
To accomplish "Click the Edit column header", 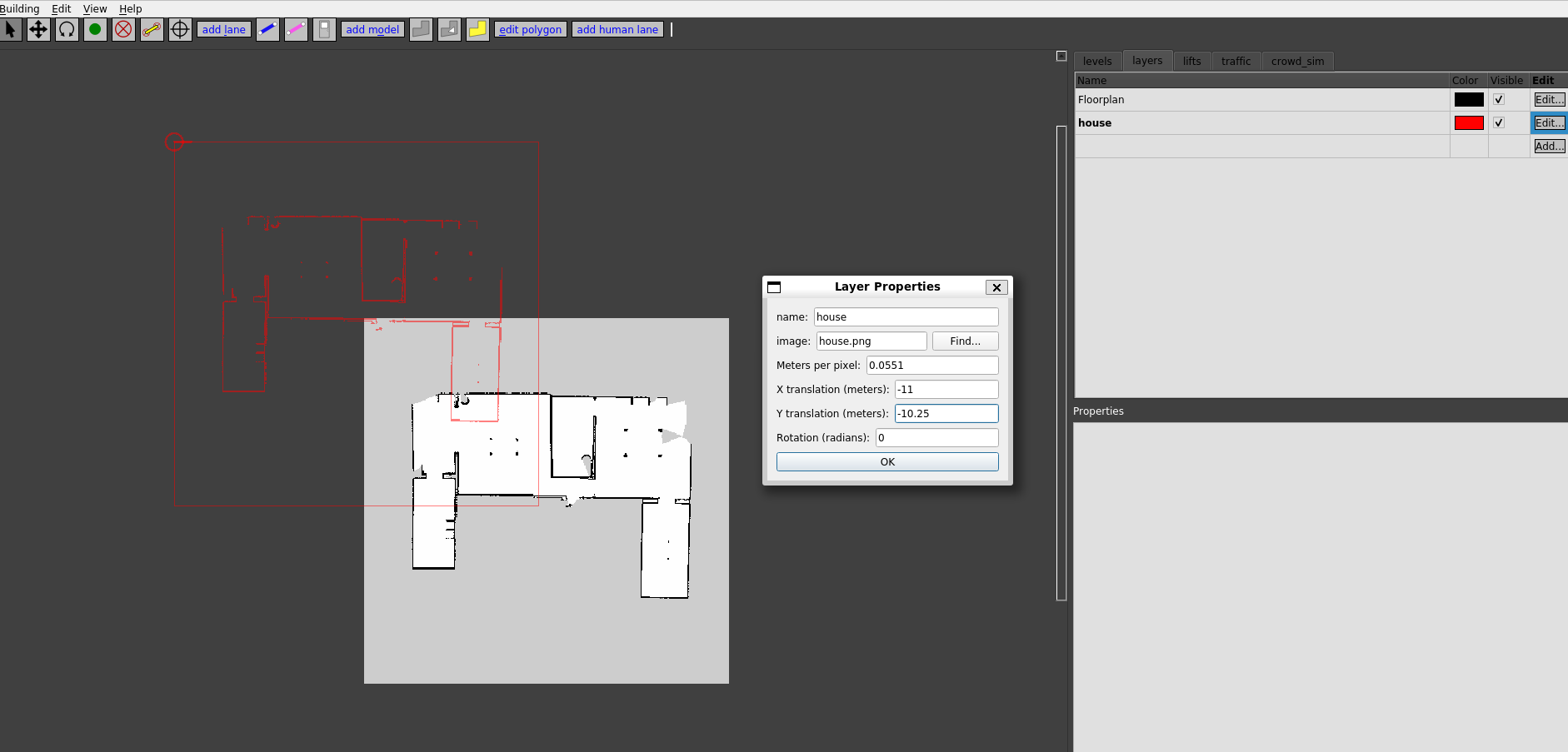I will tap(1549, 81).
